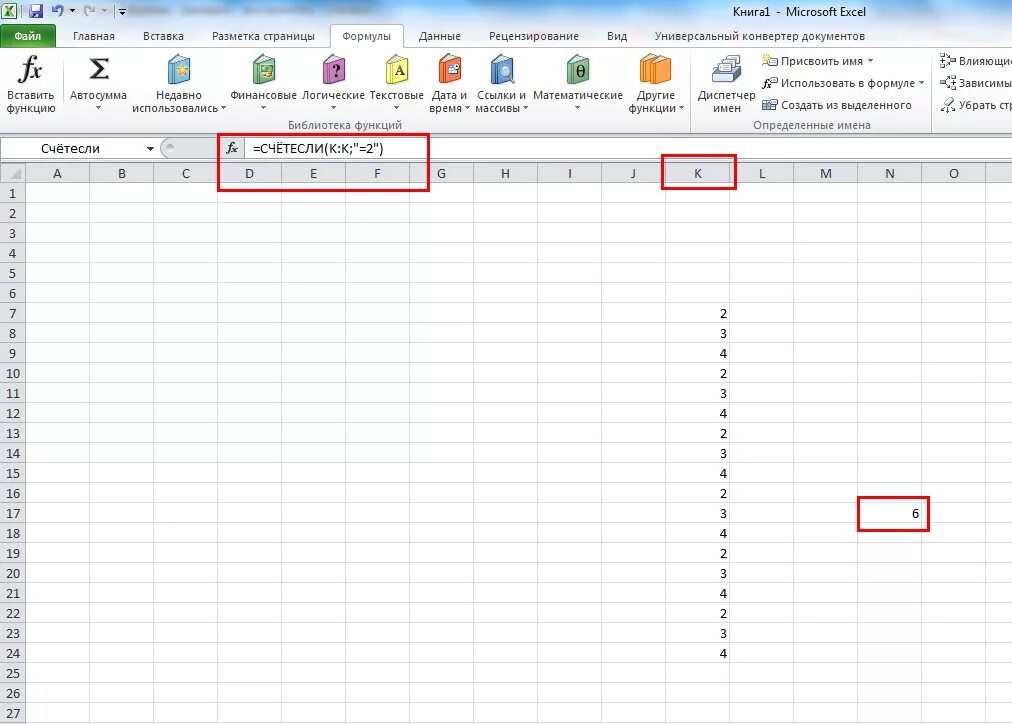The image size is (1012, 724).
Task: Click the Formulas (Формулы) tab
Action: (367, 36)
